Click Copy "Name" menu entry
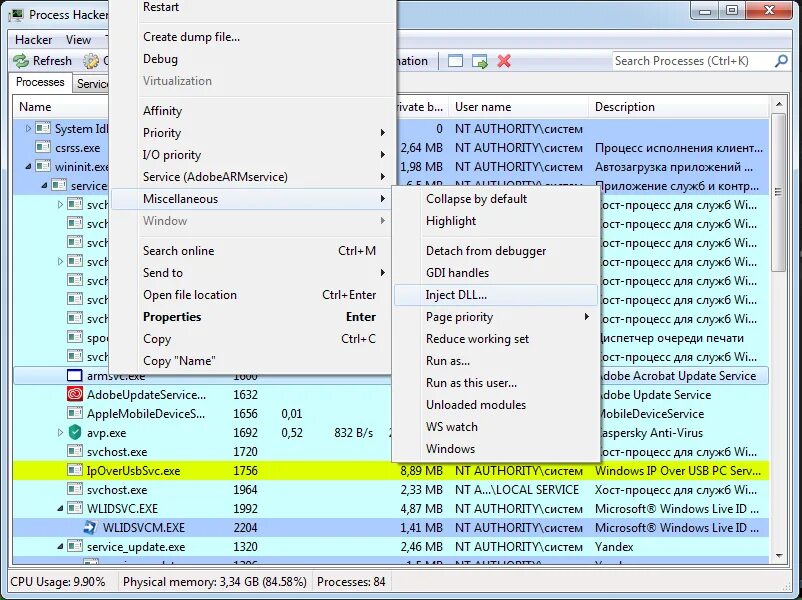 253,361
